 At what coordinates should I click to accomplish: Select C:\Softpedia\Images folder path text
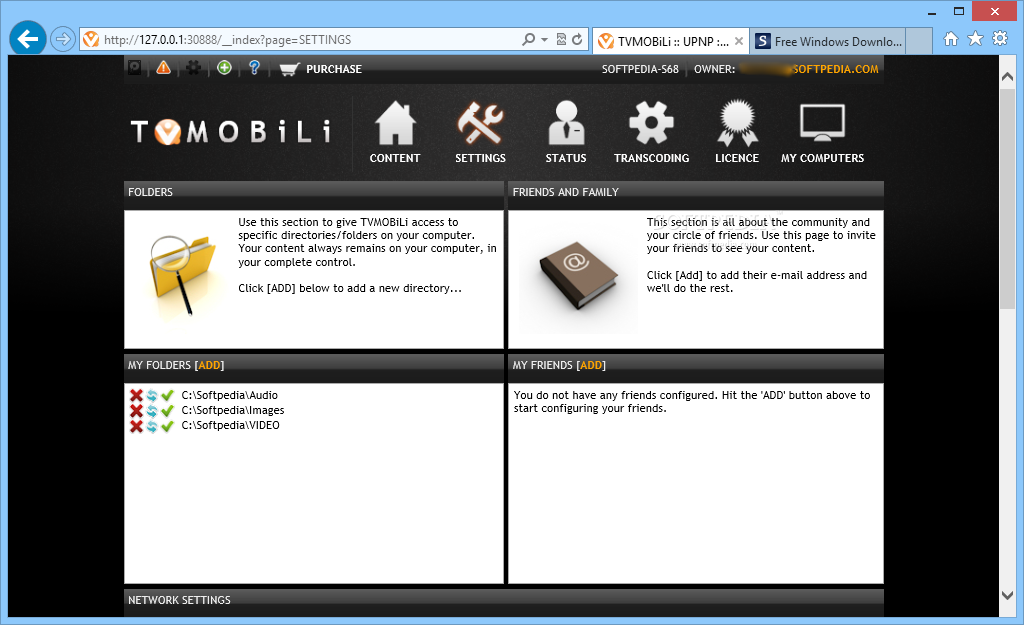pyautogui.click(x=233, y=410)
